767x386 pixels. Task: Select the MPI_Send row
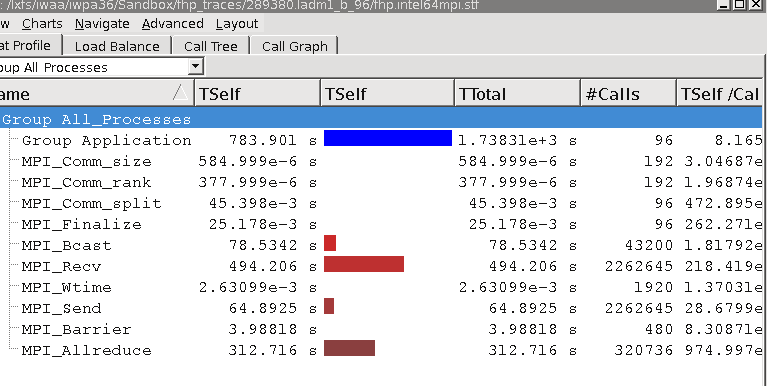(381, 308)
